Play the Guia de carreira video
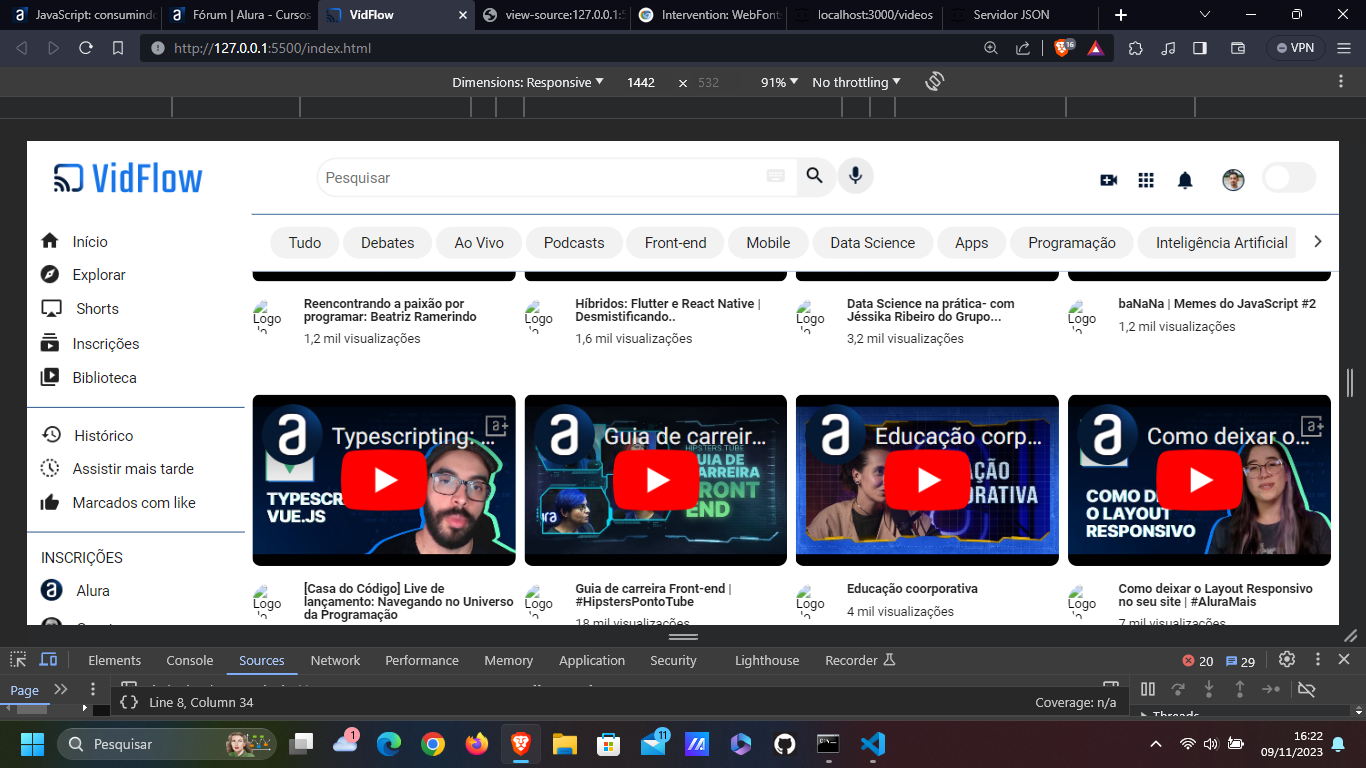 pyautogui.click(x=656, y=480)
